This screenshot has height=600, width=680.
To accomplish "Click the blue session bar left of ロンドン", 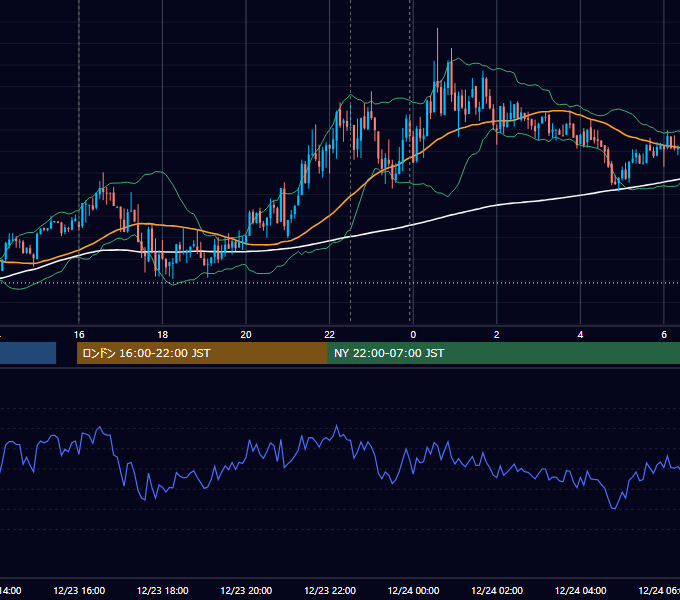I will tap(28, 353).
